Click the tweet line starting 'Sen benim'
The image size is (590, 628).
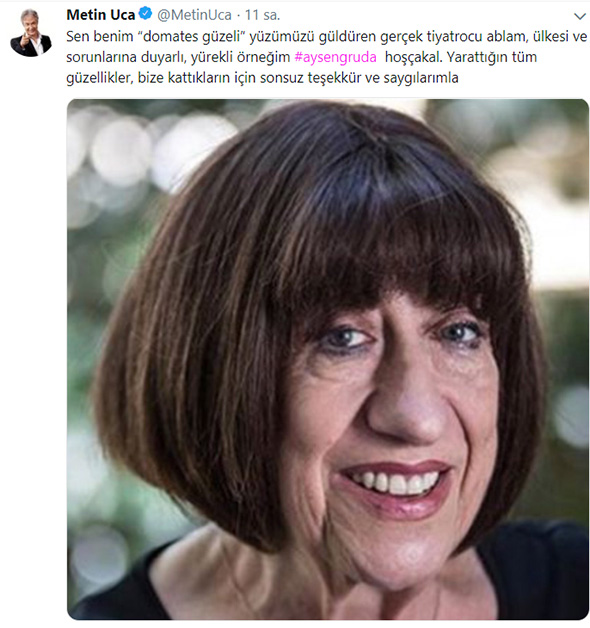(x=326, y=36)
